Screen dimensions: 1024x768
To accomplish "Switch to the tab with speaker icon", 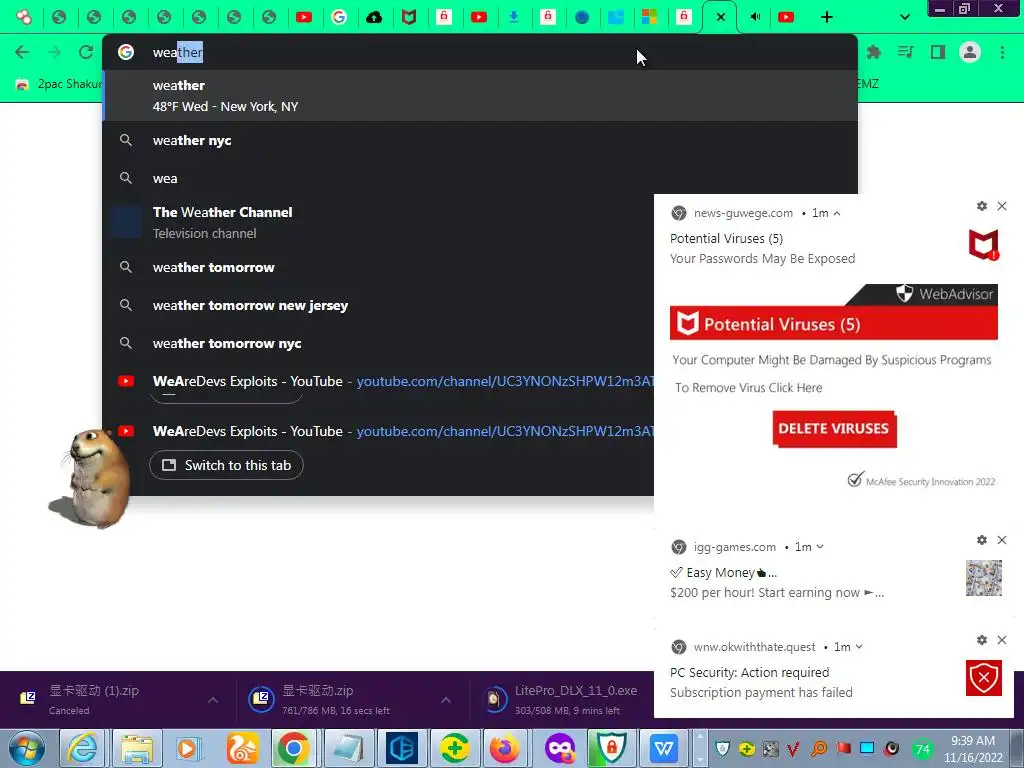I will coord(756,17).
